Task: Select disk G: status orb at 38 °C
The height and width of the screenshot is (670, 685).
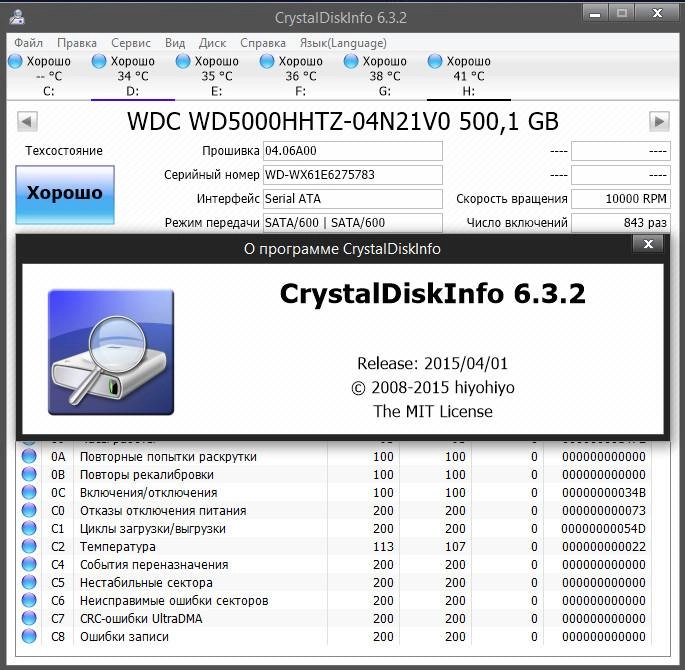Action: [351, 61]
